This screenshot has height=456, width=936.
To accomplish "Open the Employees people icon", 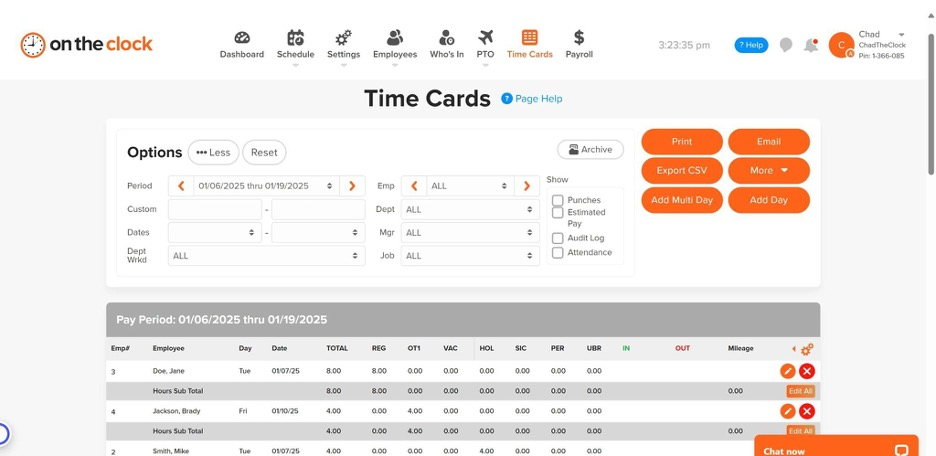I will click(395, 38).
